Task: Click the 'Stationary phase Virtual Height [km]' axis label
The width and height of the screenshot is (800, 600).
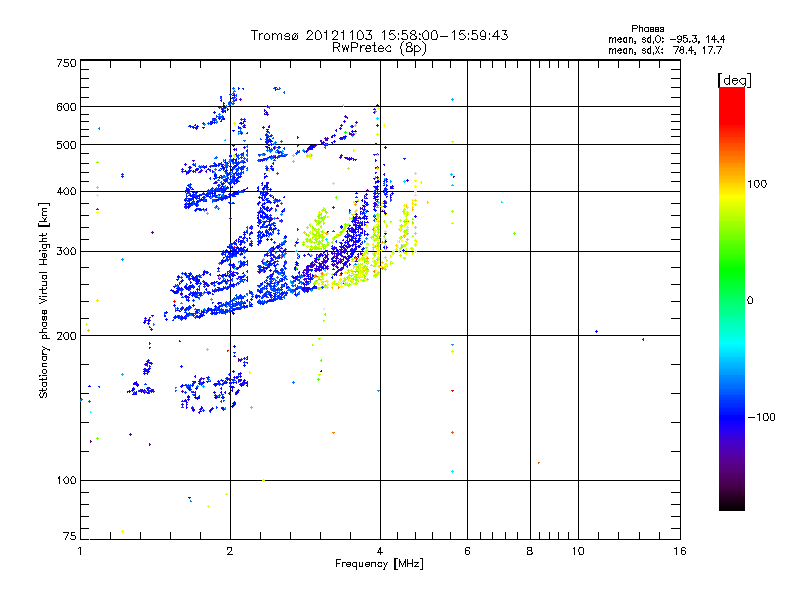Action: pos(44,300)
